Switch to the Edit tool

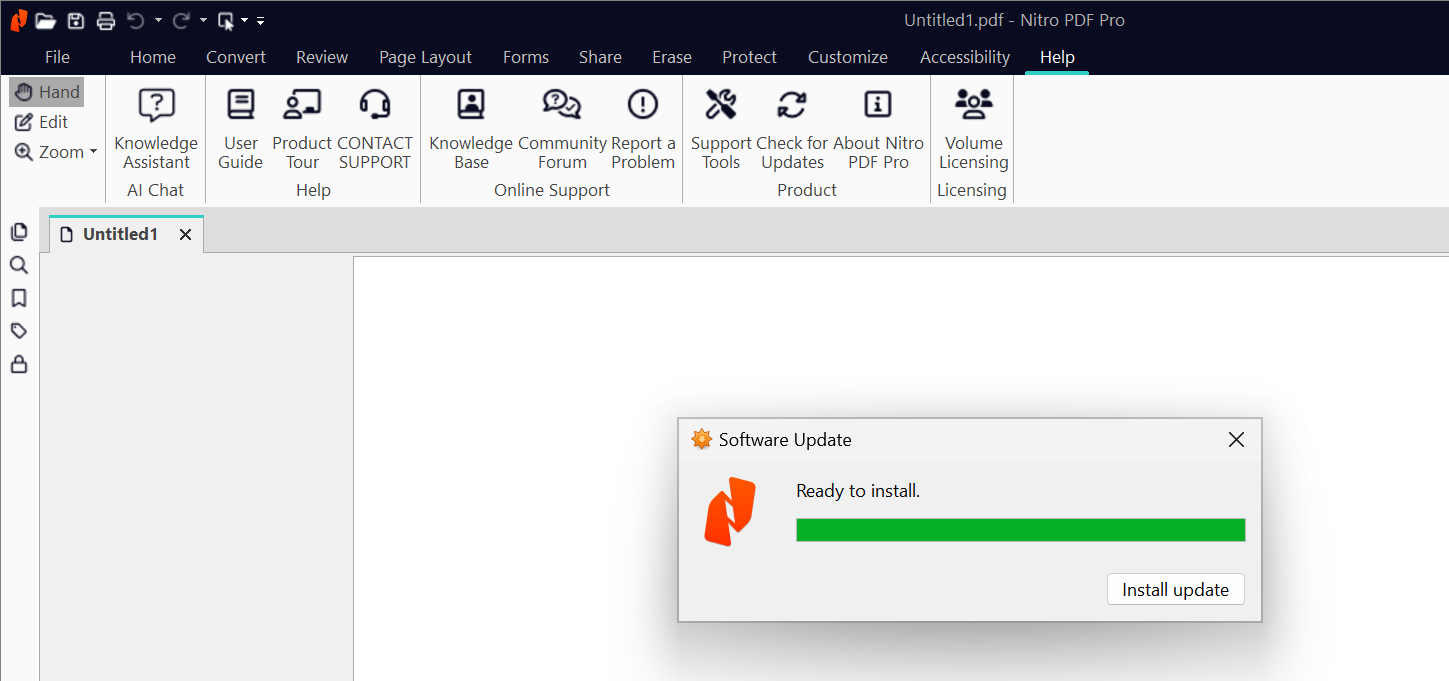pyautogui.click(x=42, y=122)
